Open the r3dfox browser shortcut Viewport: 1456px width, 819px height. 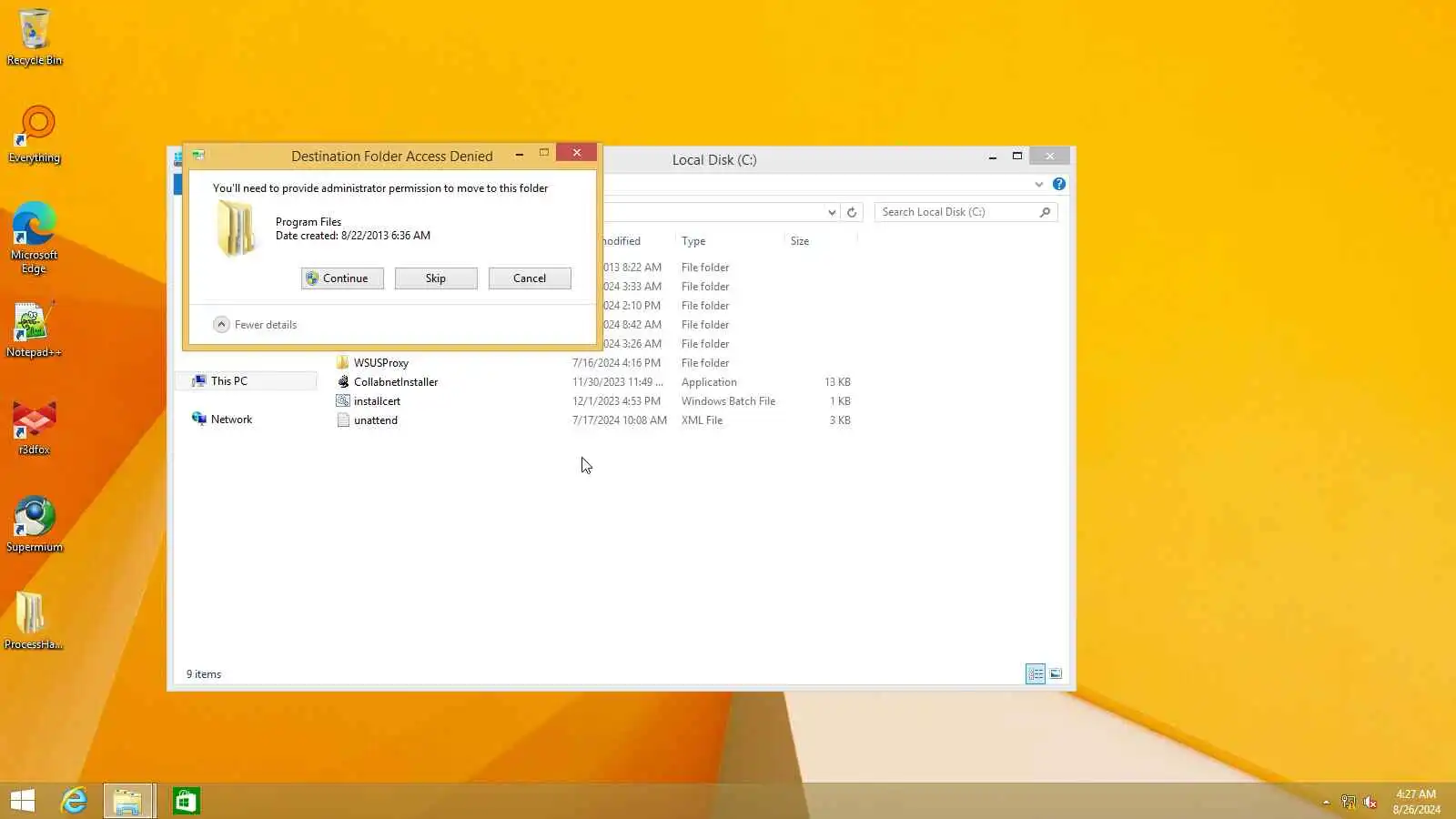click(35, 427)
